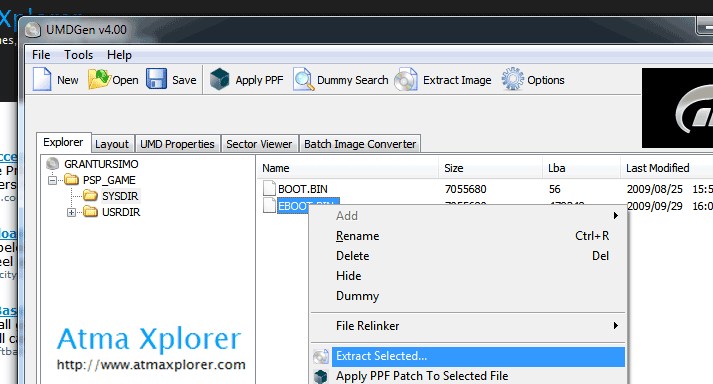Viewport: 713px width, 384px height.
Task: Collapse the PSP_GAME tree node
Action: 53,180
